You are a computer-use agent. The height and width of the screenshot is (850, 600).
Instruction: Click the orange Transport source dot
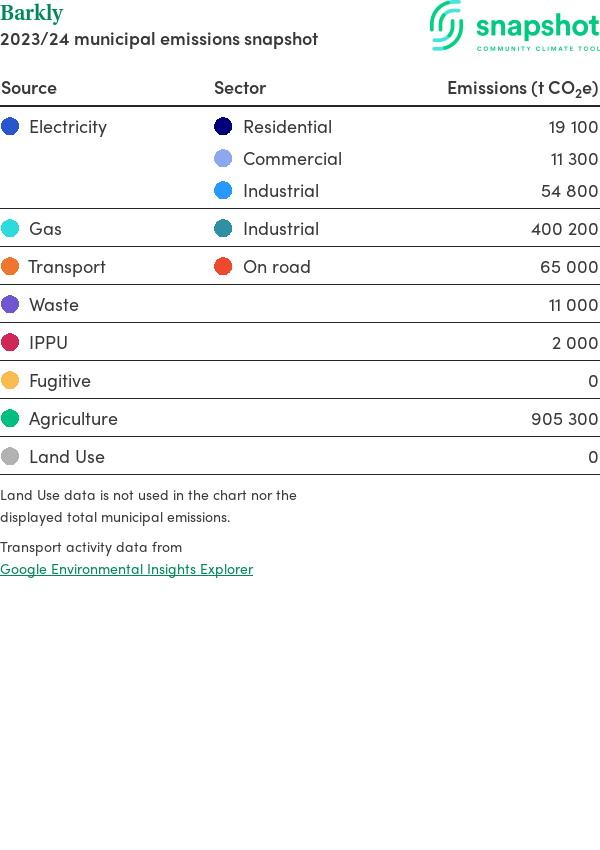point(10,266)
